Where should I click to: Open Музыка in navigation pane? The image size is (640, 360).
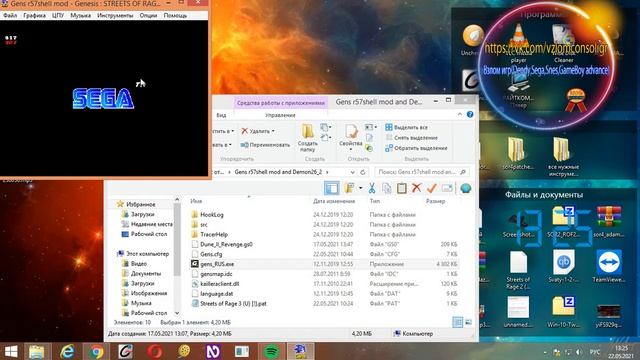click(141, 303)
